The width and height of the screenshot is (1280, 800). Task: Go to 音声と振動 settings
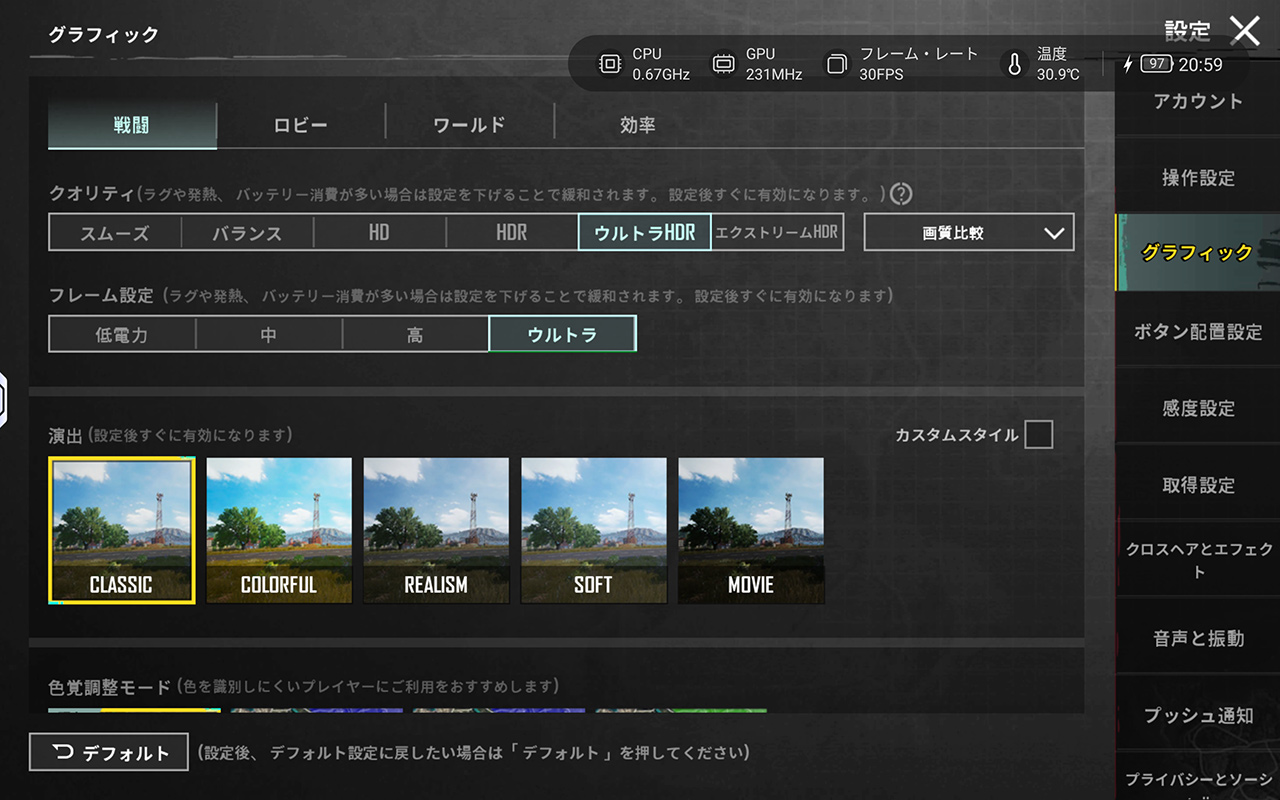1198,638
